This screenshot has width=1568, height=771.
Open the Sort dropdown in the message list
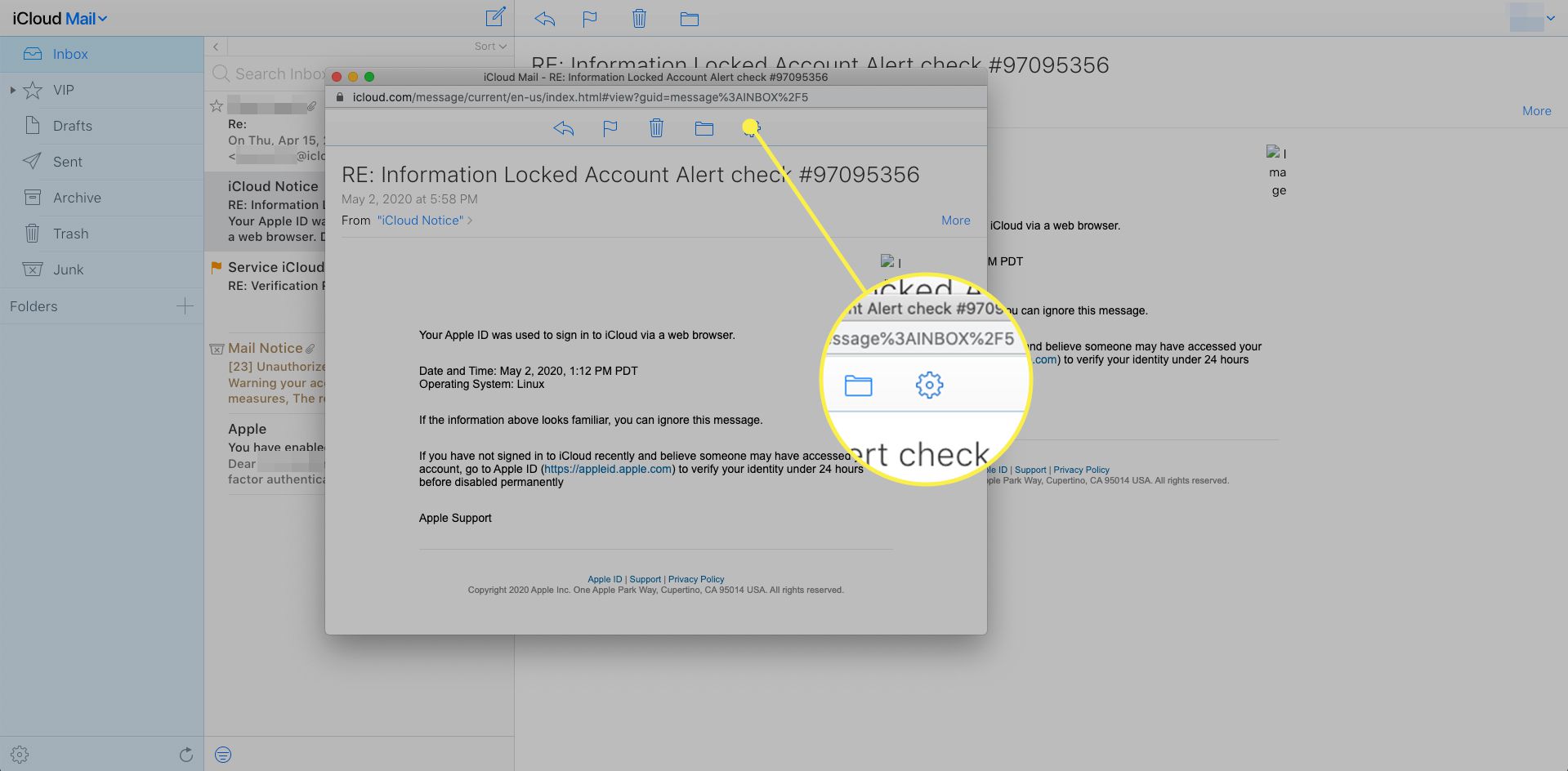(490, 47)
